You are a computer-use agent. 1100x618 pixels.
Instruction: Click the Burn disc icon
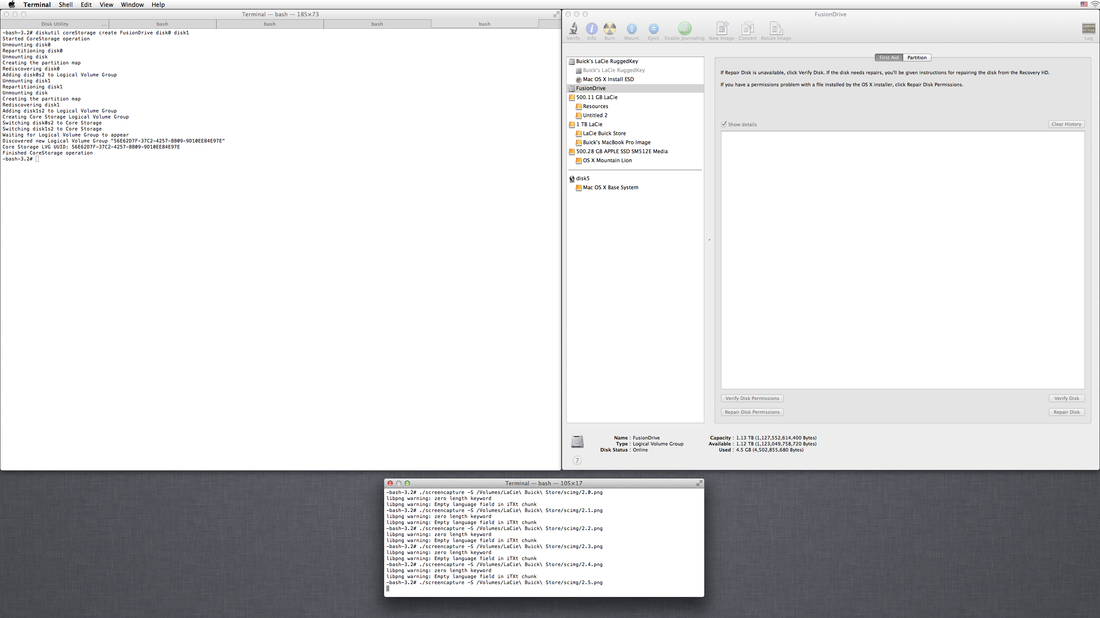point(610,30)
